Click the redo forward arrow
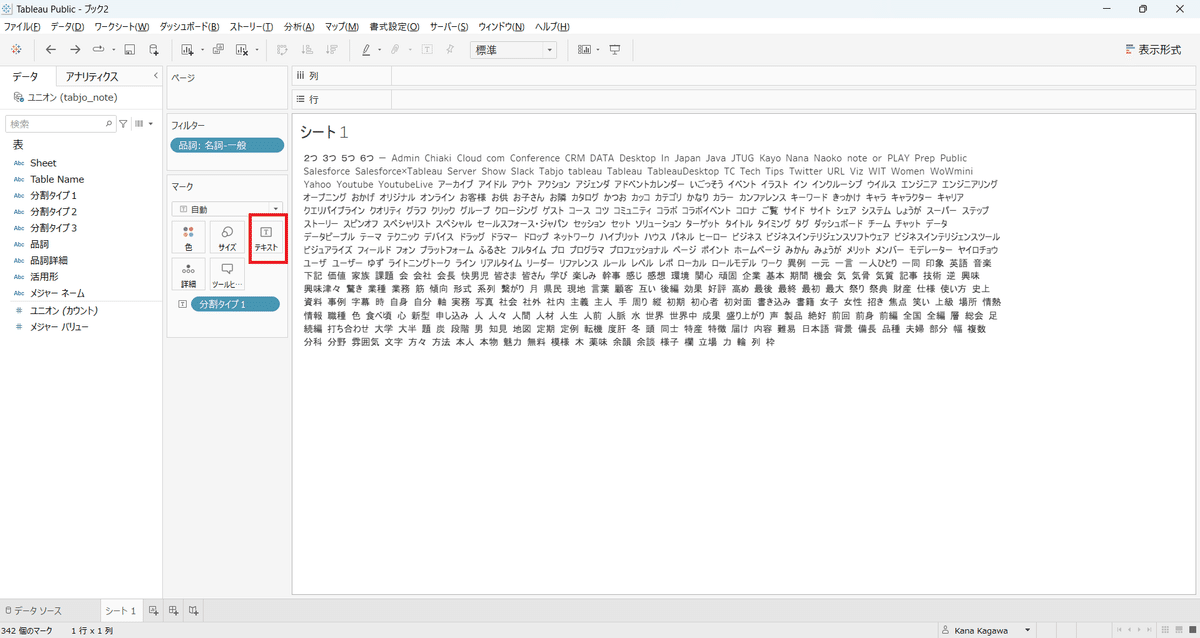This screenshot has width=1200, height=638. point(75,50)
